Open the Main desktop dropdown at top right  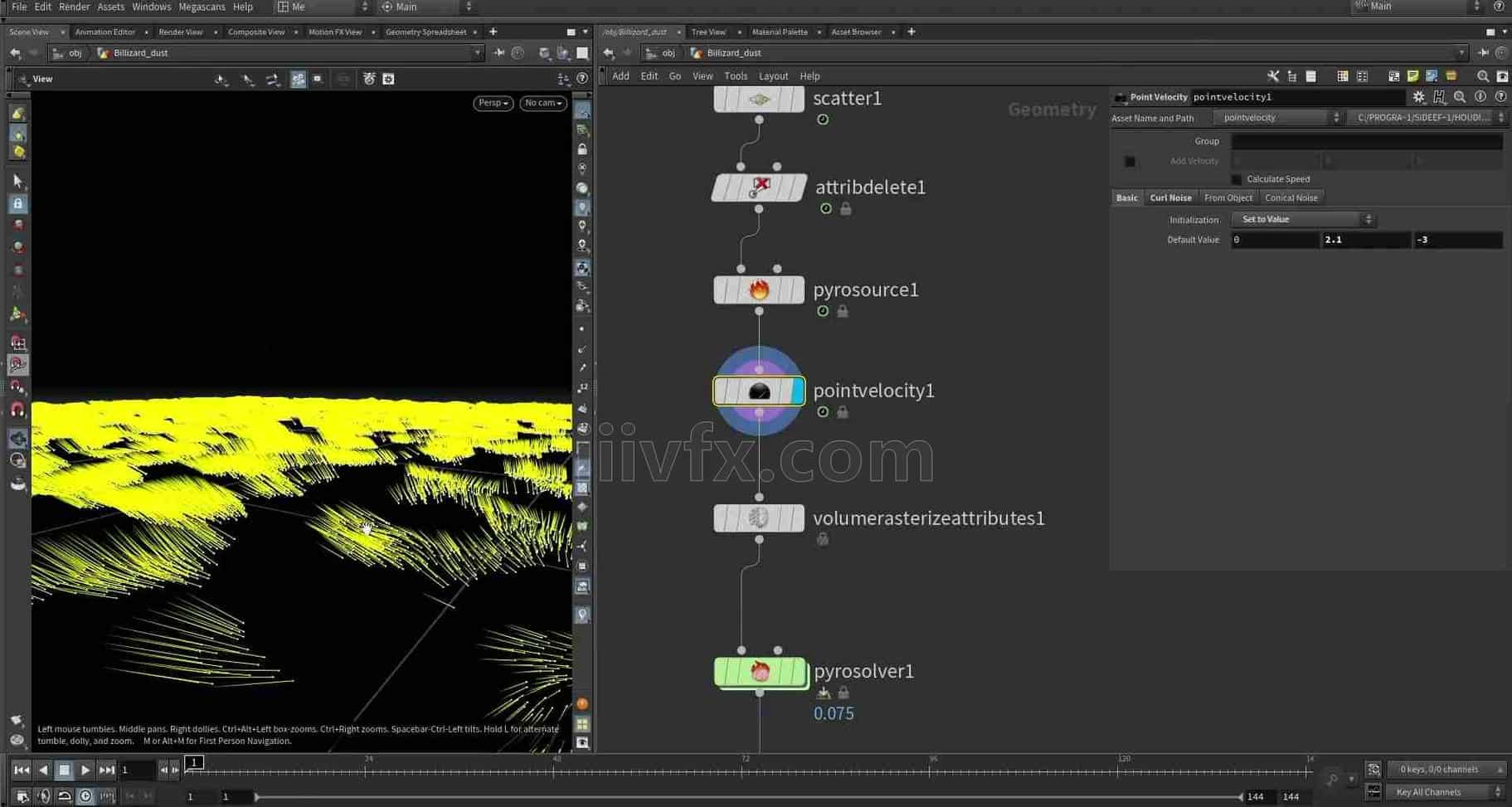point(1415,7)
